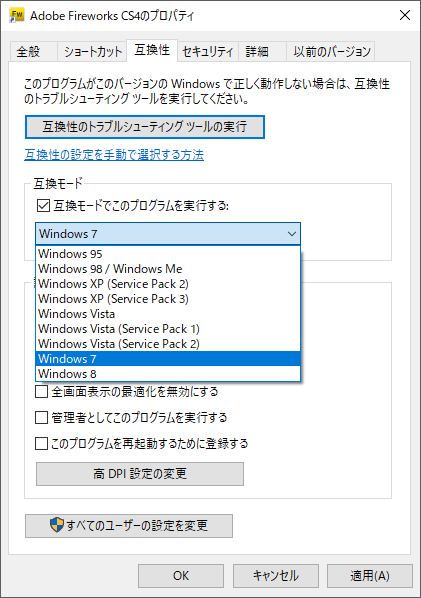Collapse the Windows 7 combo box arrow

coord(292,234)
